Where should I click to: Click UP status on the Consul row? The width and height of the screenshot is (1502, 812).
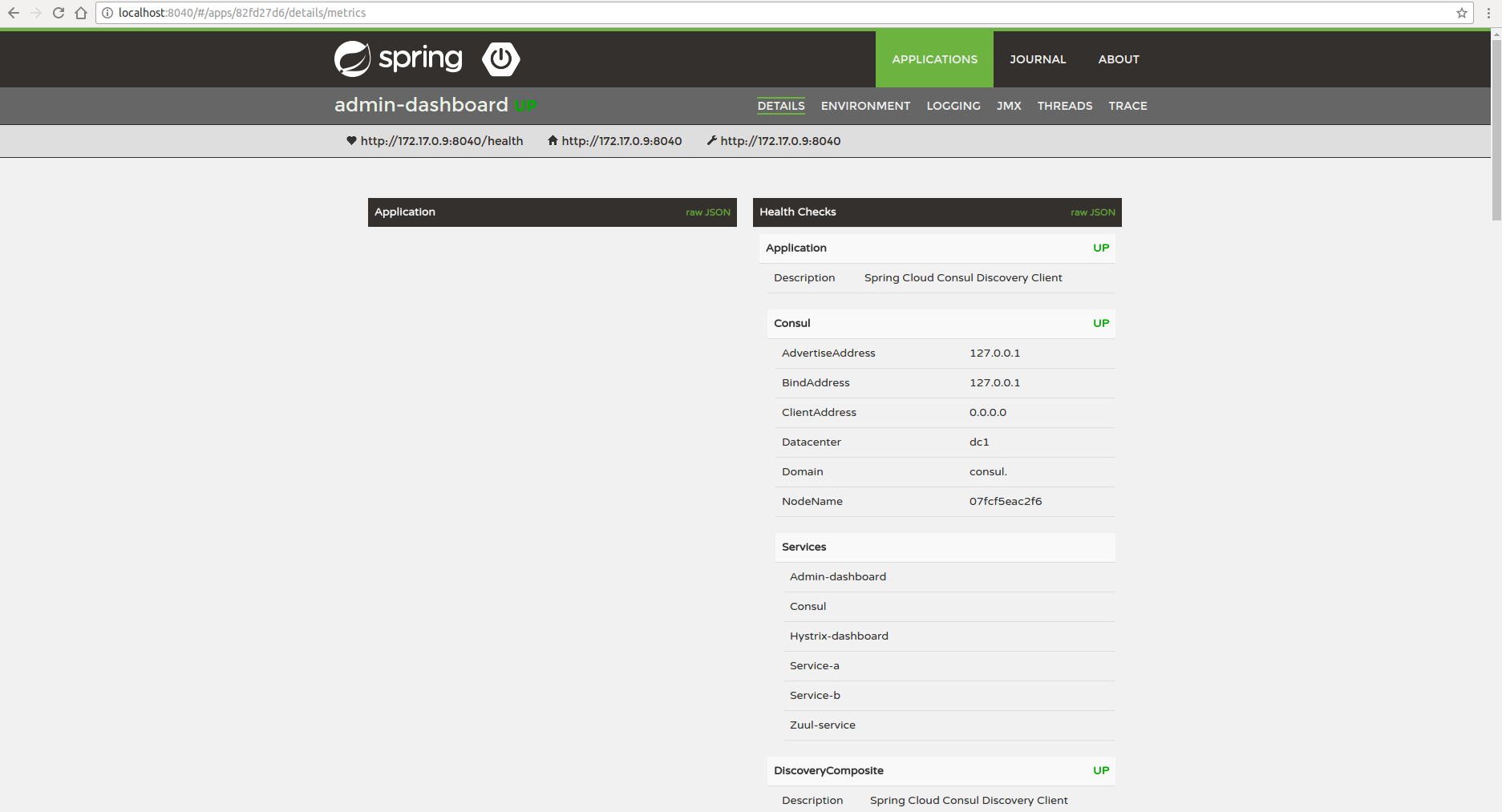coord(1101,323)
